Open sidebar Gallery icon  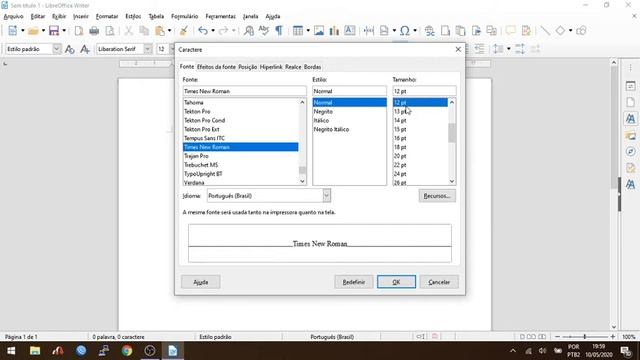click(630, 136)
